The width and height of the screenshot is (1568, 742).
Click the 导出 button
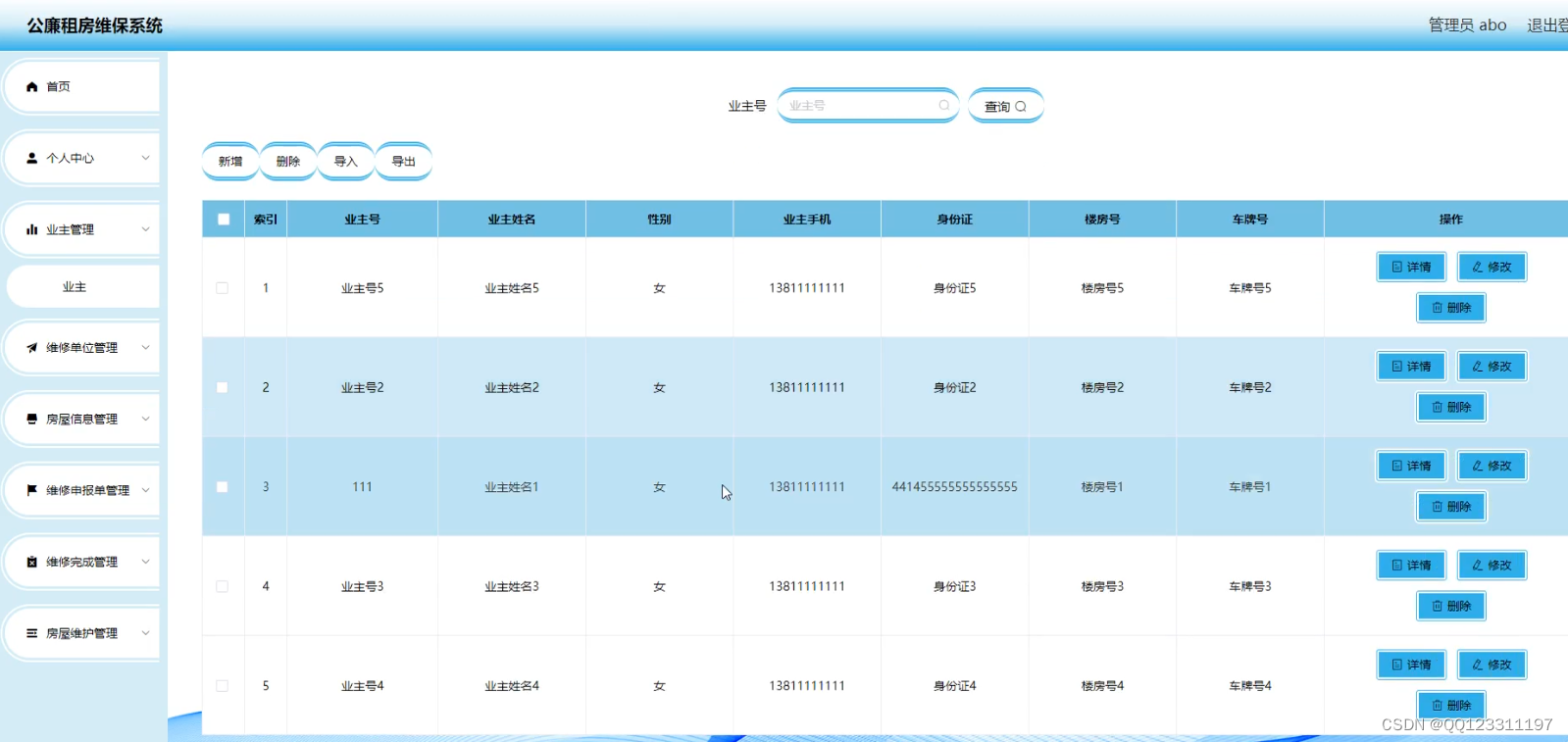pos(404,162)
